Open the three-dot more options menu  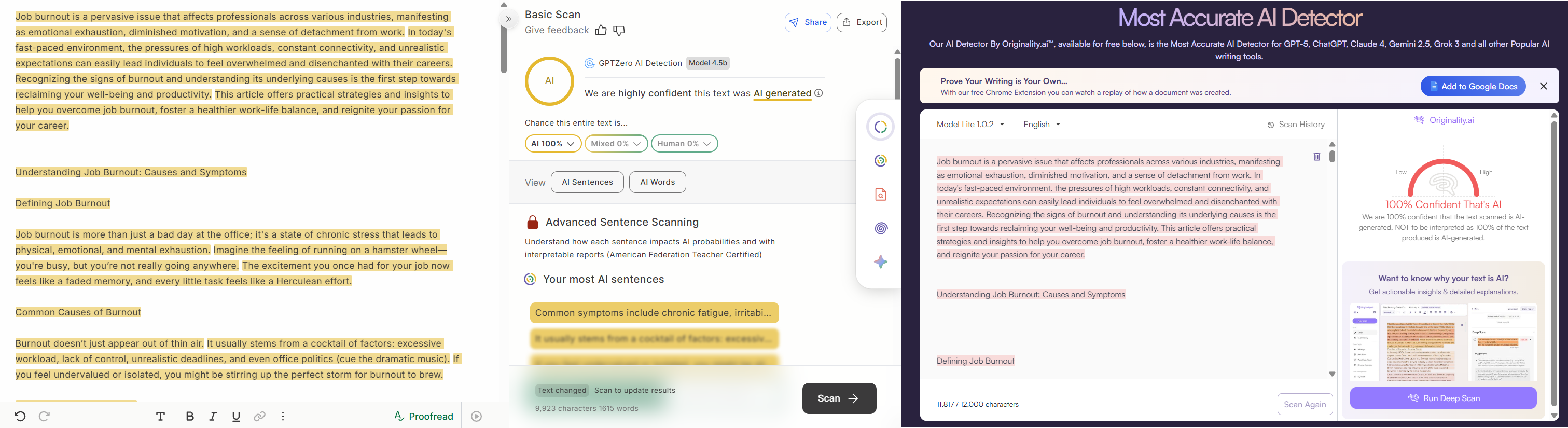(283, 417)
